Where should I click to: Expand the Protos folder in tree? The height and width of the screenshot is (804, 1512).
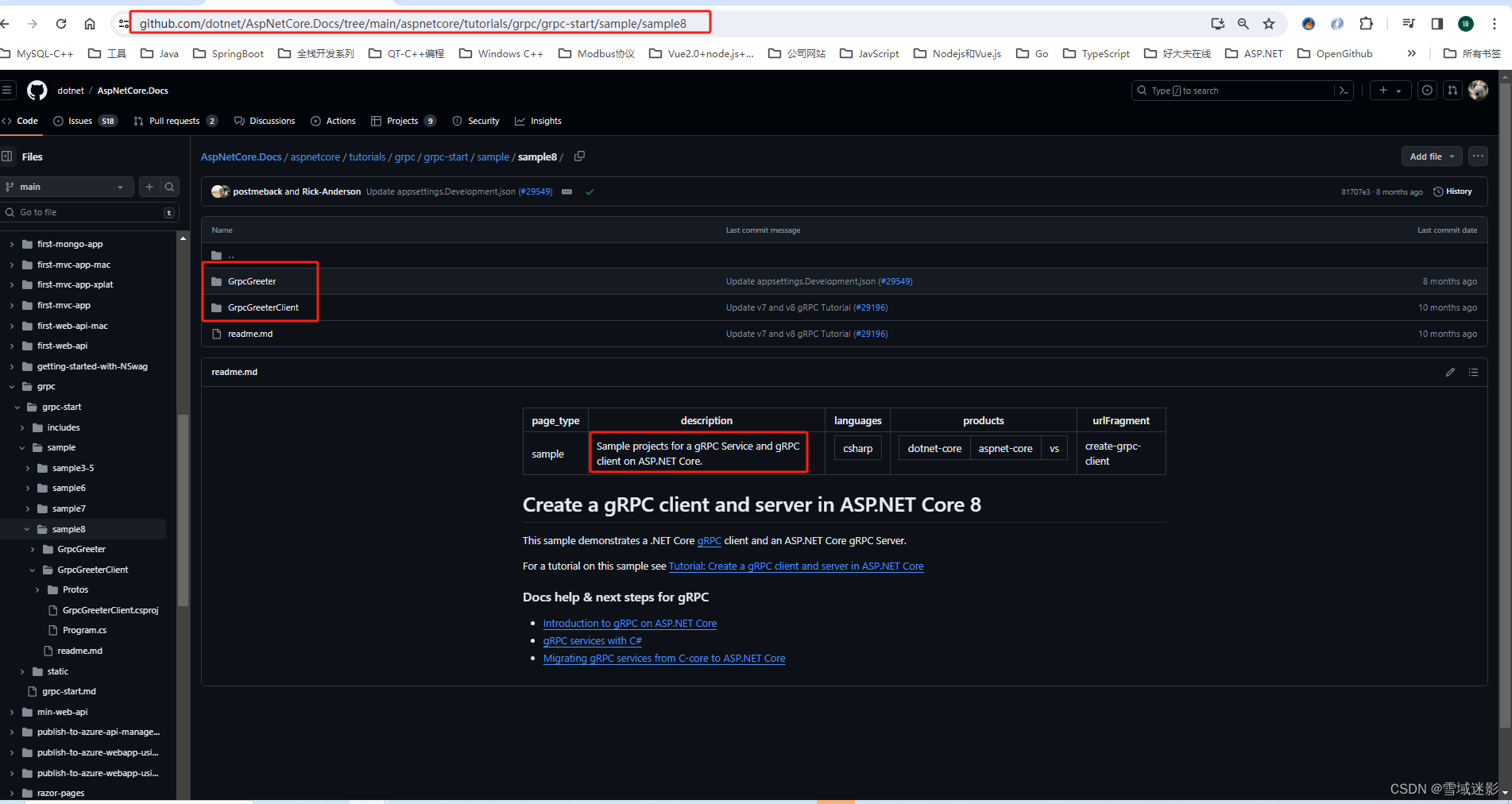pos(37,589)
